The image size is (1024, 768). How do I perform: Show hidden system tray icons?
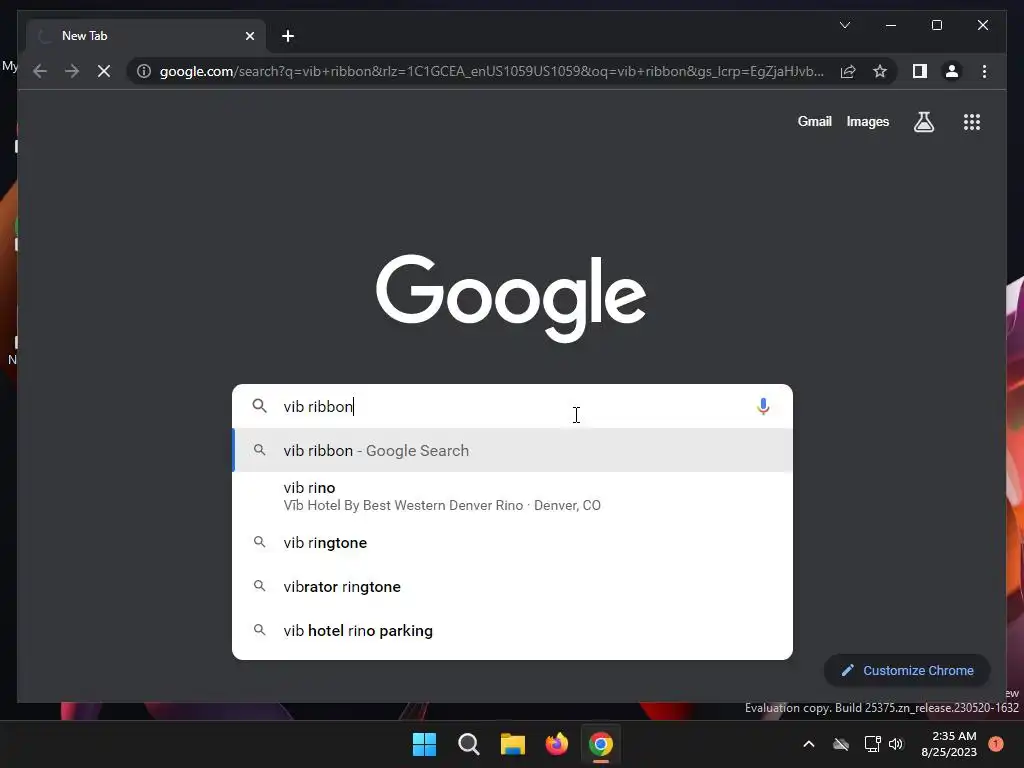pos(808,744)
